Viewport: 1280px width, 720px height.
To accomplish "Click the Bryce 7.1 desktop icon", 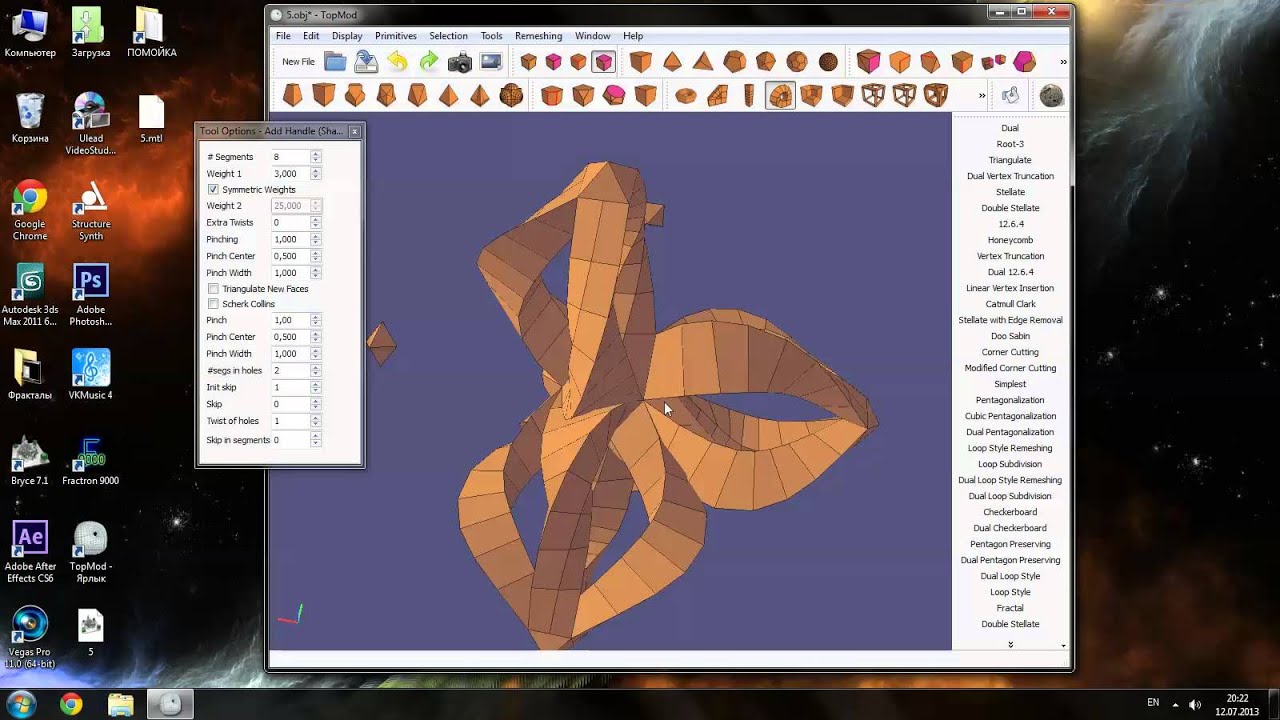I will (30, 461).
